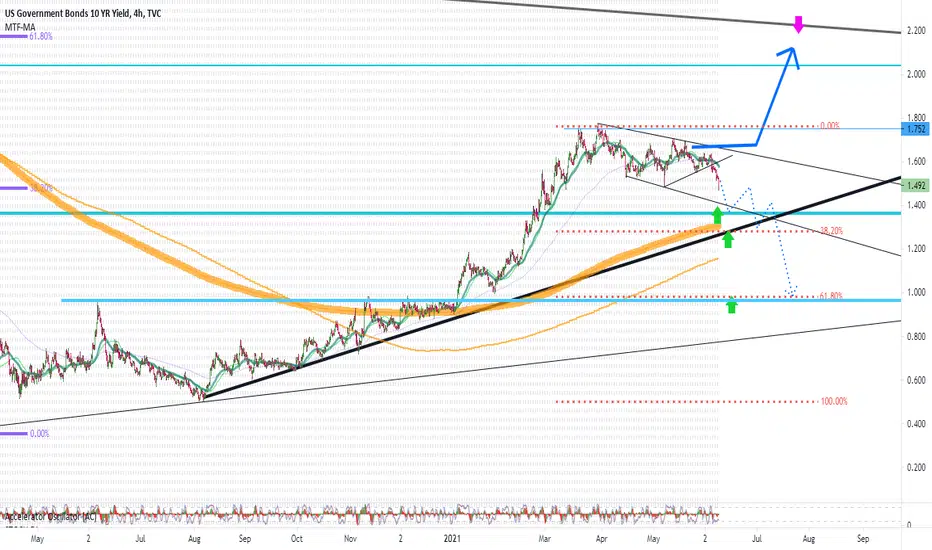Select green up arrow on thick cyan line
Image resolution: width=932 pixels, height=550 pixels.
(717, 214)
